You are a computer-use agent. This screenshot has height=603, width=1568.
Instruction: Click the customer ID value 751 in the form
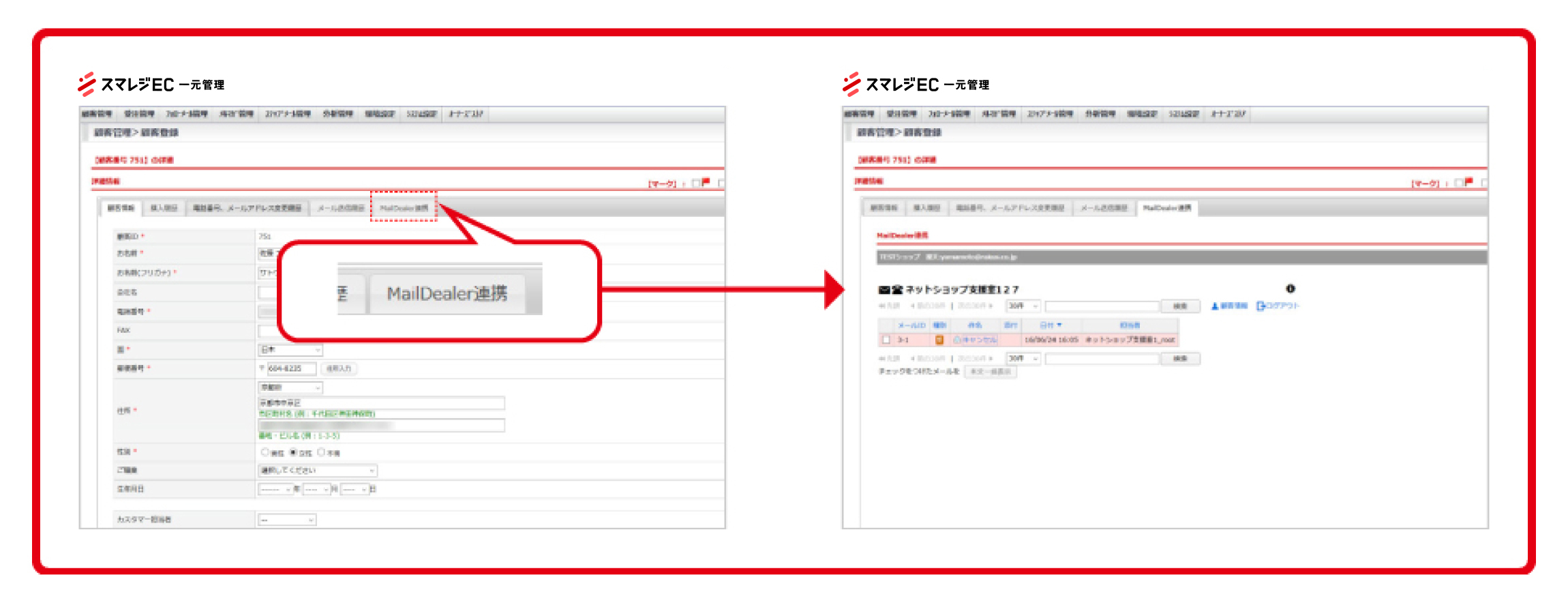pos(265,237)
